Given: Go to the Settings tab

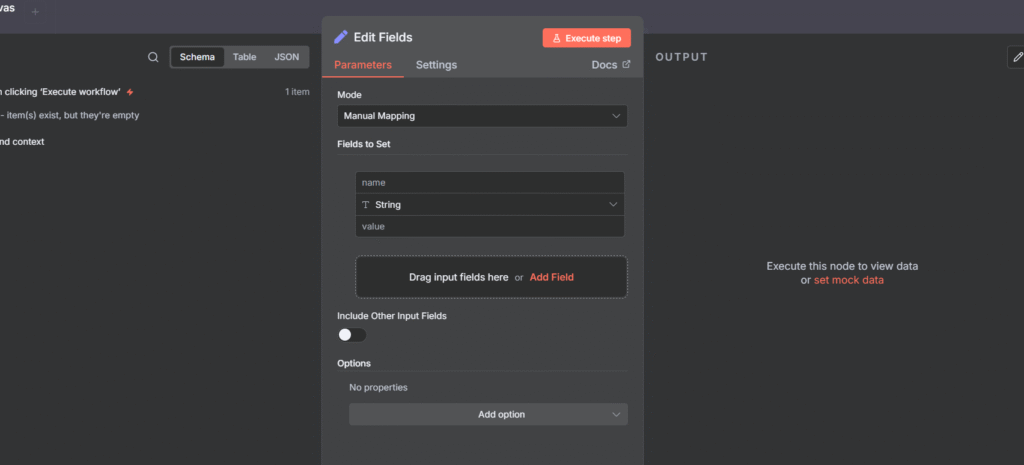Looking at the screenshot, I should (x=436, y=65).
